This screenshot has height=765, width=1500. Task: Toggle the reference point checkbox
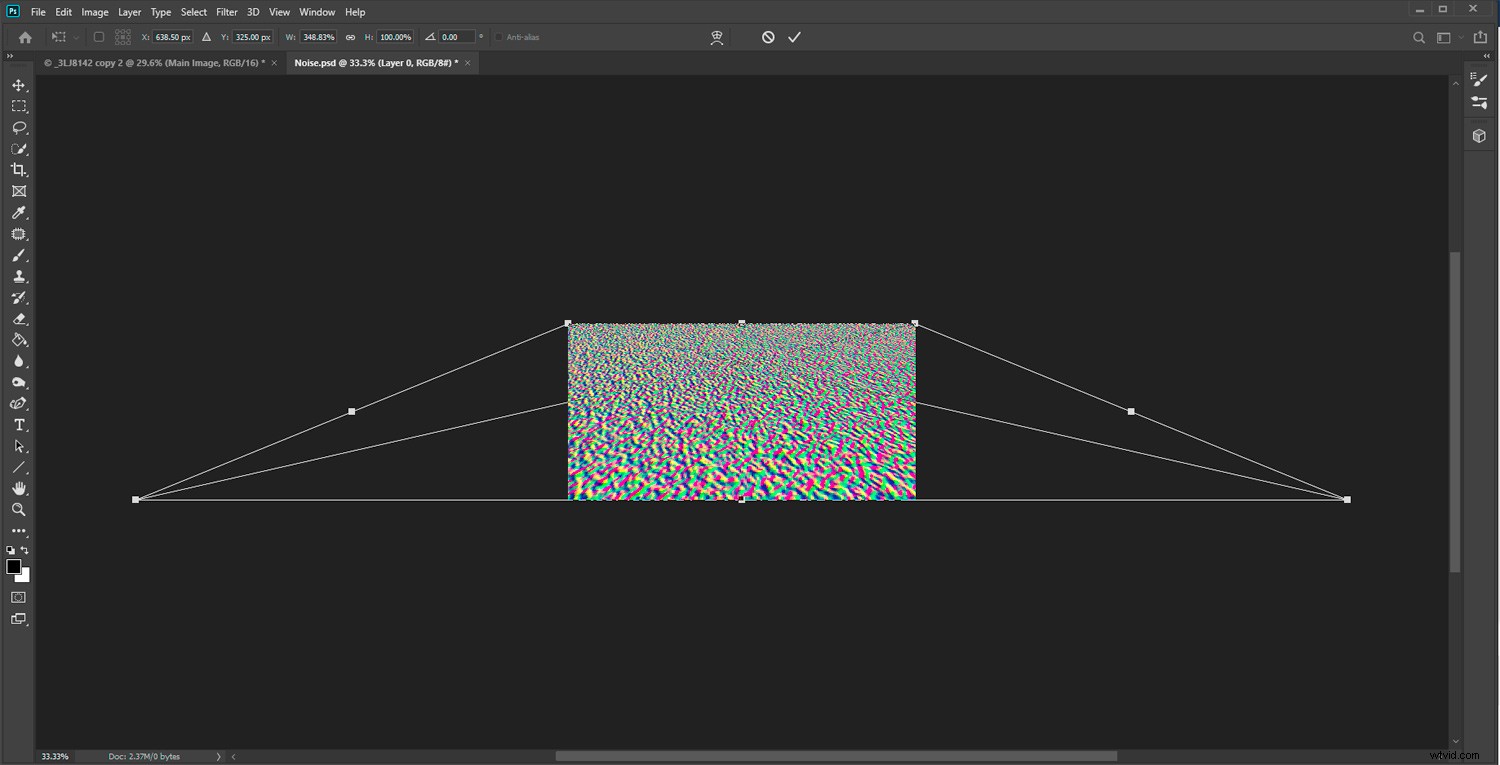tap(98, 37)
